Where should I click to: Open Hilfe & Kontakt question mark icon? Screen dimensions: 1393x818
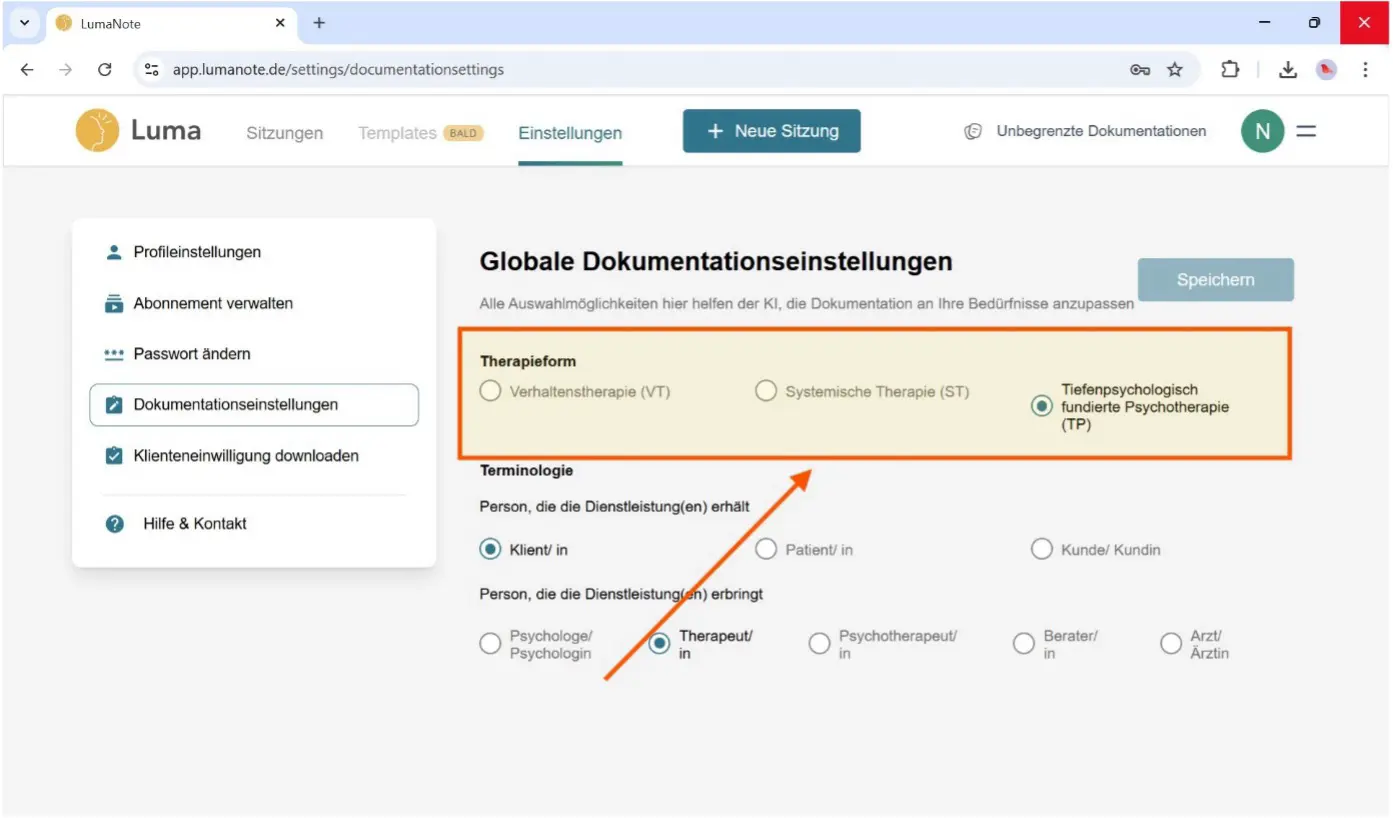coord(114,523)
